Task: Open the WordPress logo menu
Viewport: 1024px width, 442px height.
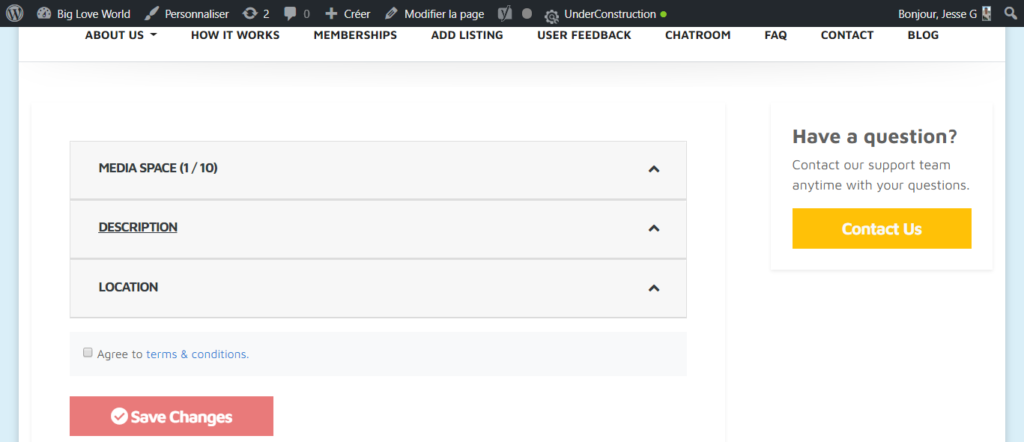Action: [x=14, y=14]
